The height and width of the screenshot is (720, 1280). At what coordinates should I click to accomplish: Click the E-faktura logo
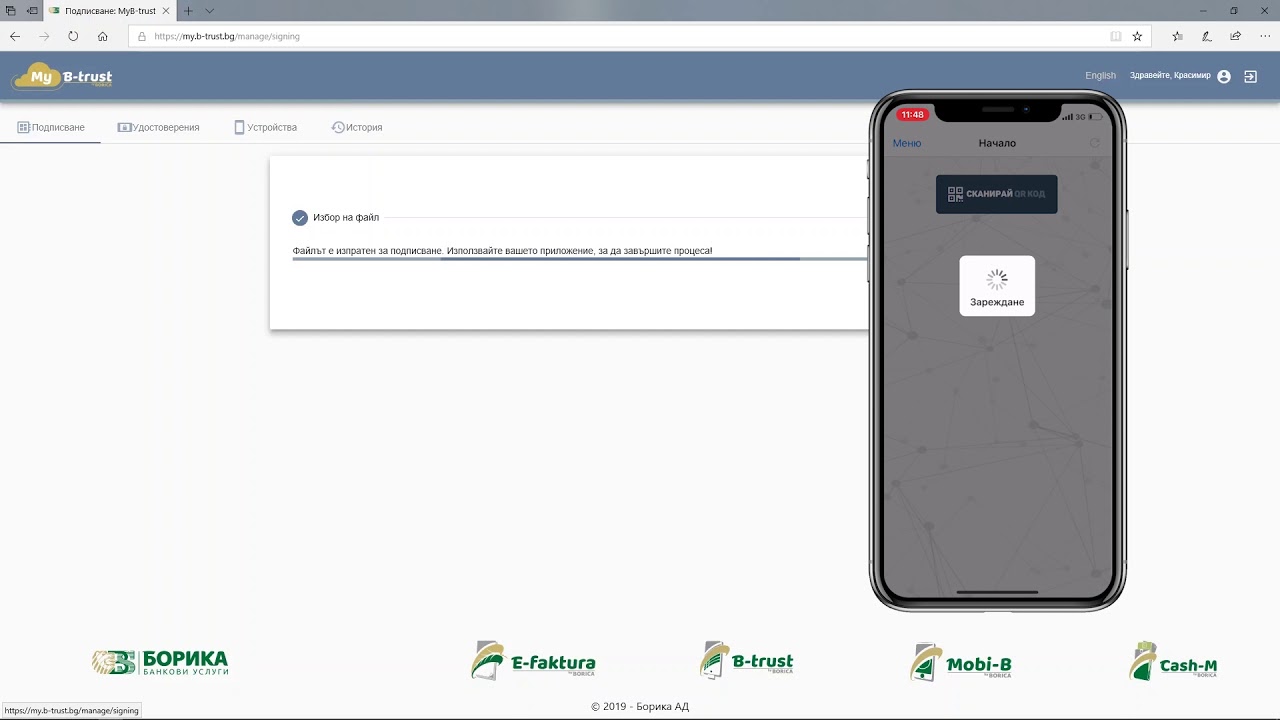pyautogui.click(x=533, y=661)
